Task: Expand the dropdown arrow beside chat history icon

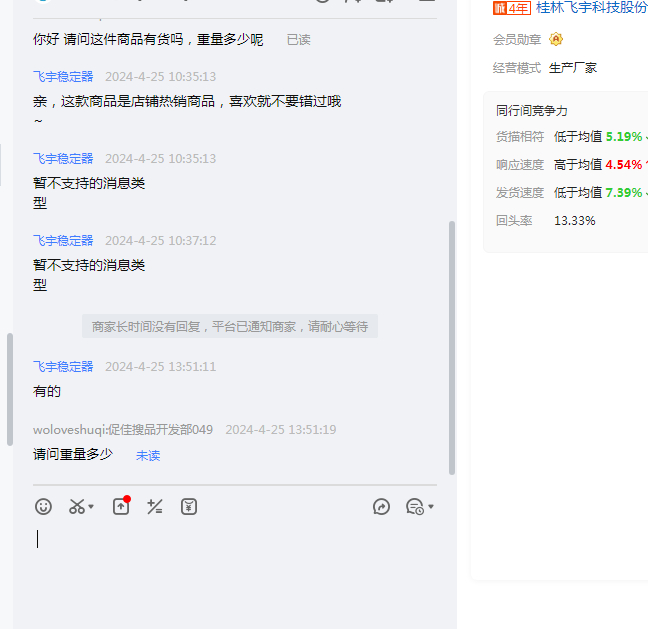Action: coord(431,507)
